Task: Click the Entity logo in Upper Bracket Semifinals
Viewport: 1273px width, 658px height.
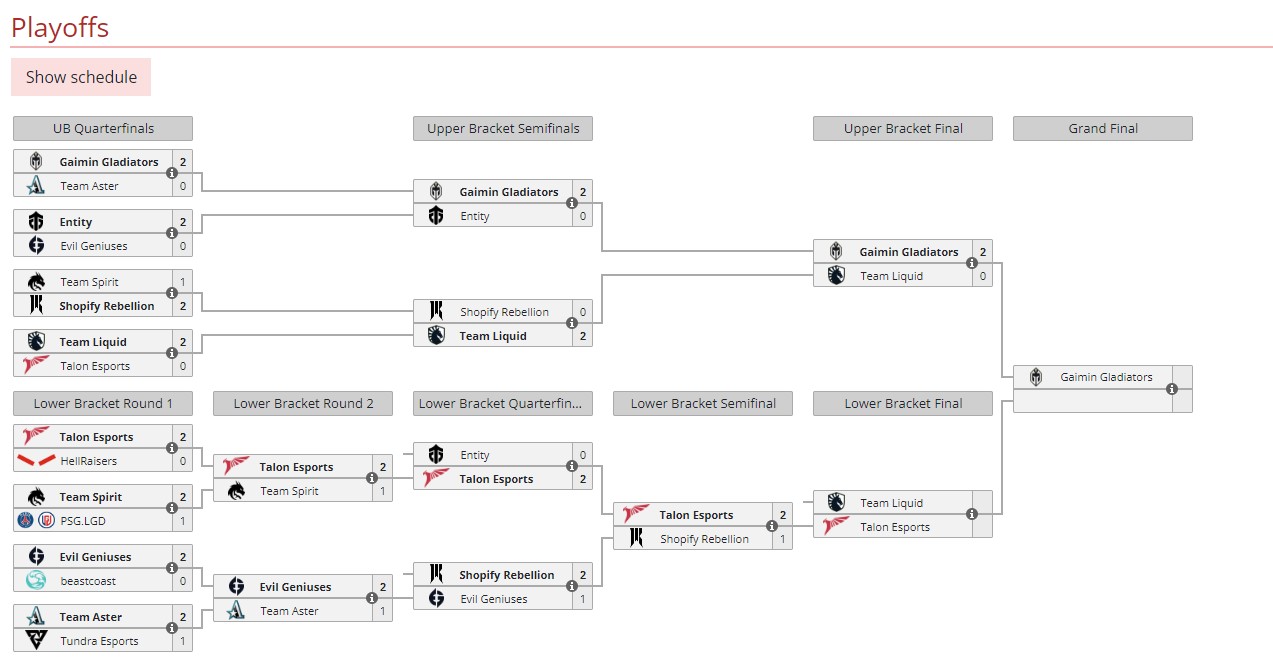Action: 436,215
